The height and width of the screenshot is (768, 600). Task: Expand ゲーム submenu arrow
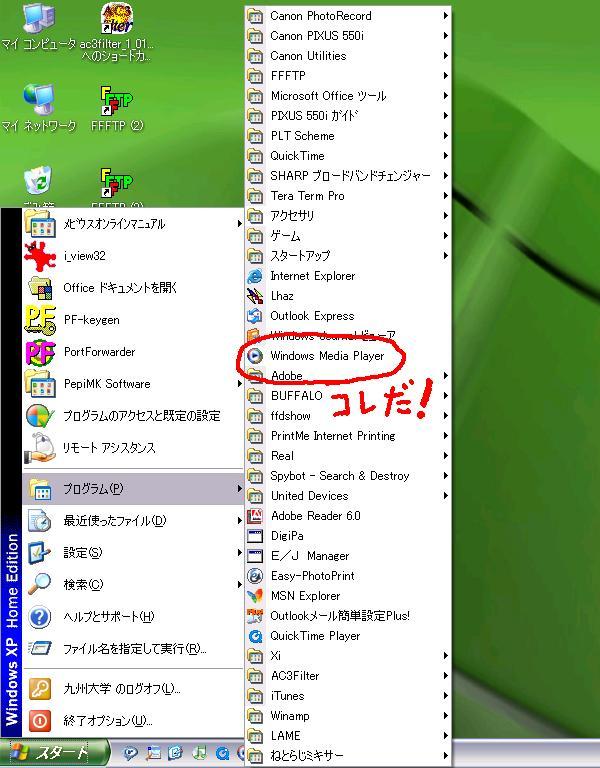click(x=445, y=236)
